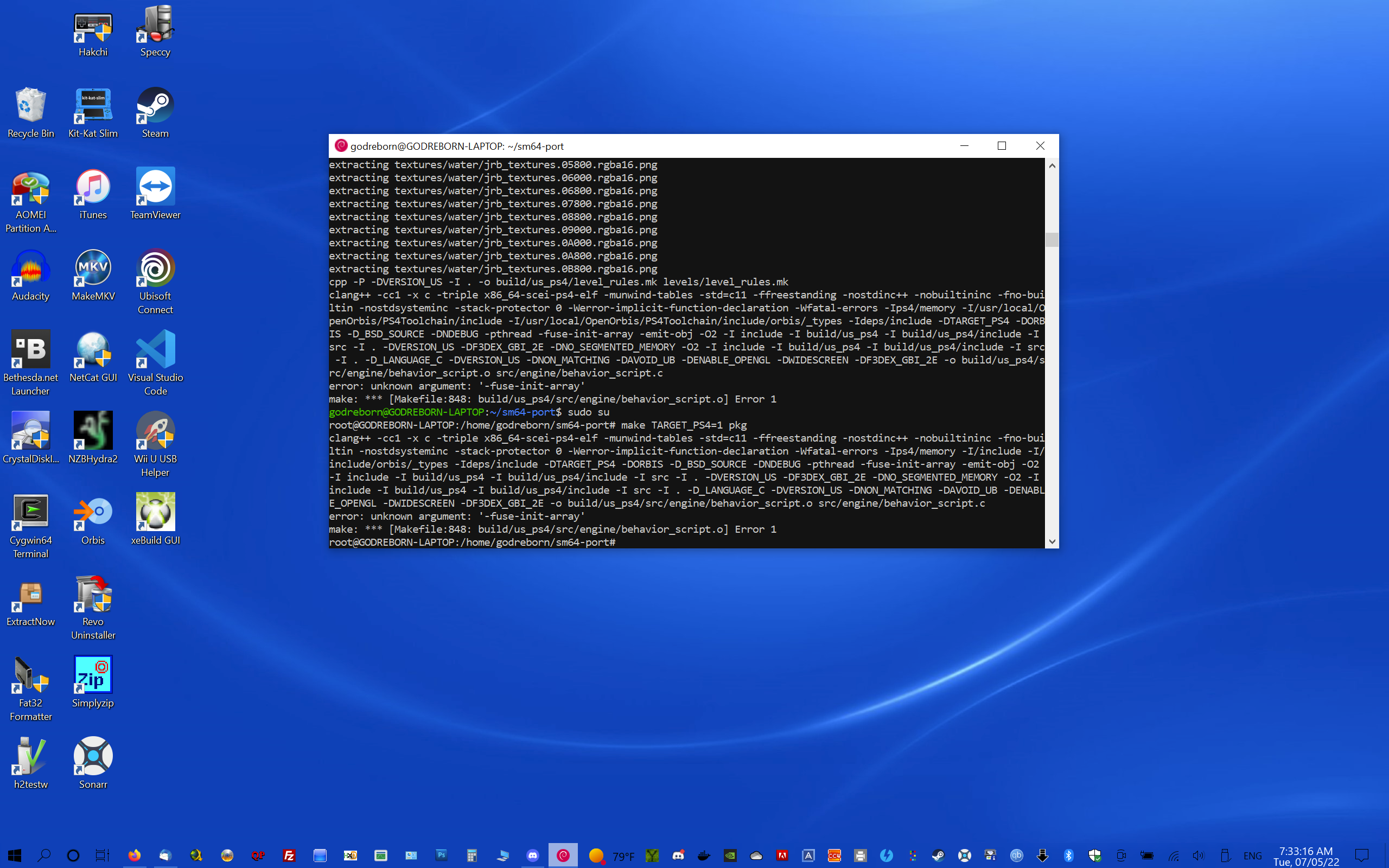Open the Wi-Fi network tray icon

point(1174,856)
